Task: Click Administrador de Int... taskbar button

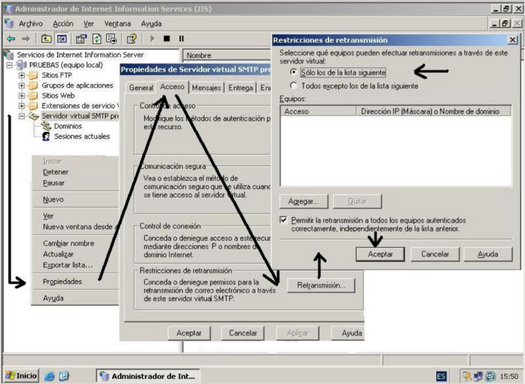Action: click(x=148, y=376)
